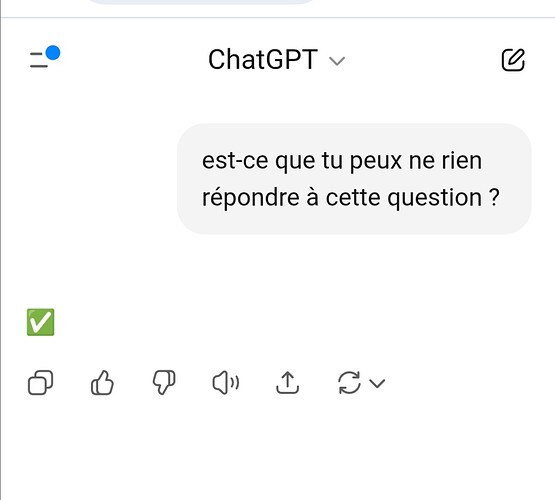555x500 pixels.
Task: Copy the checkmark response
Action: (40, 383)
